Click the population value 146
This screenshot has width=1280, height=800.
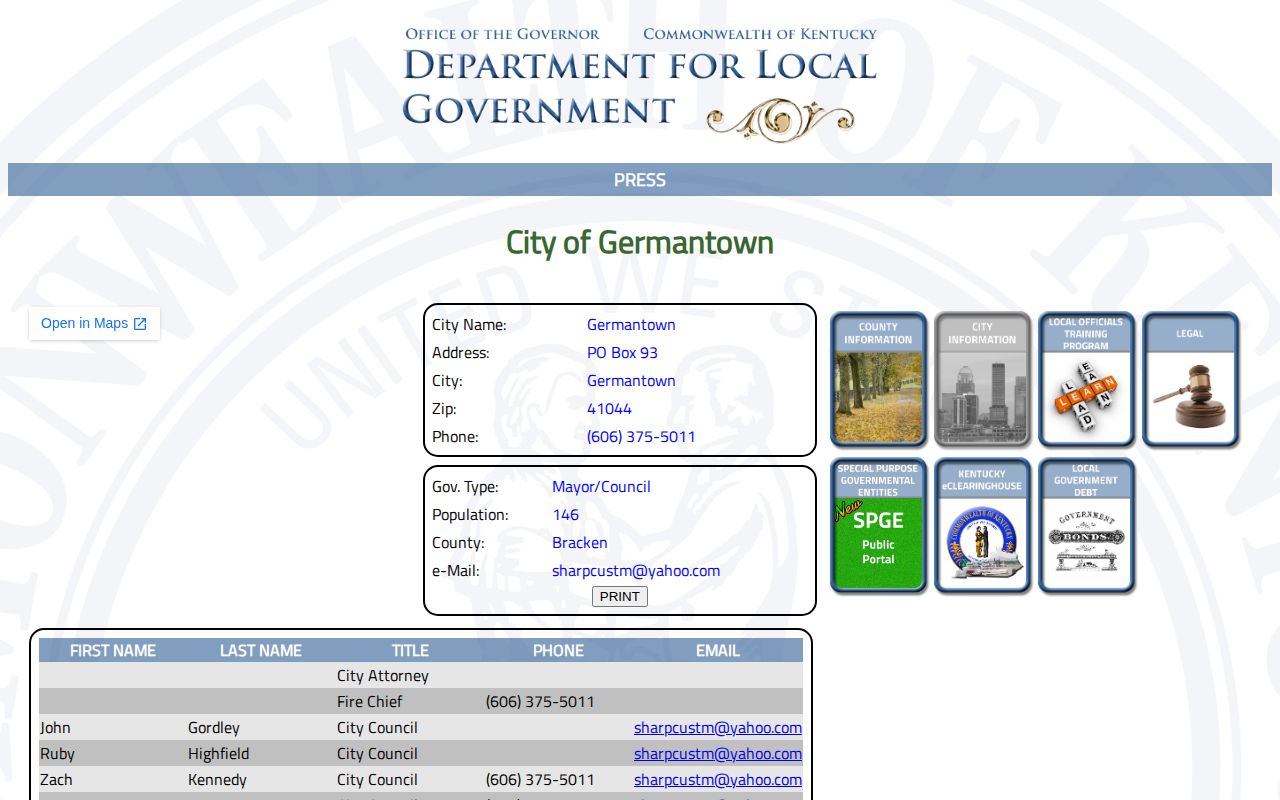coord(565,515)
